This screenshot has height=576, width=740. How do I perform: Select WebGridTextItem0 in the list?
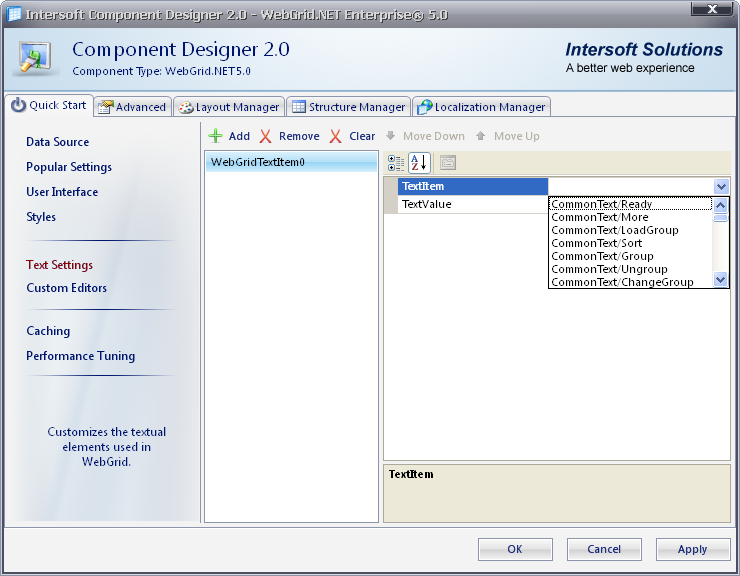click(x=292, y=162)
